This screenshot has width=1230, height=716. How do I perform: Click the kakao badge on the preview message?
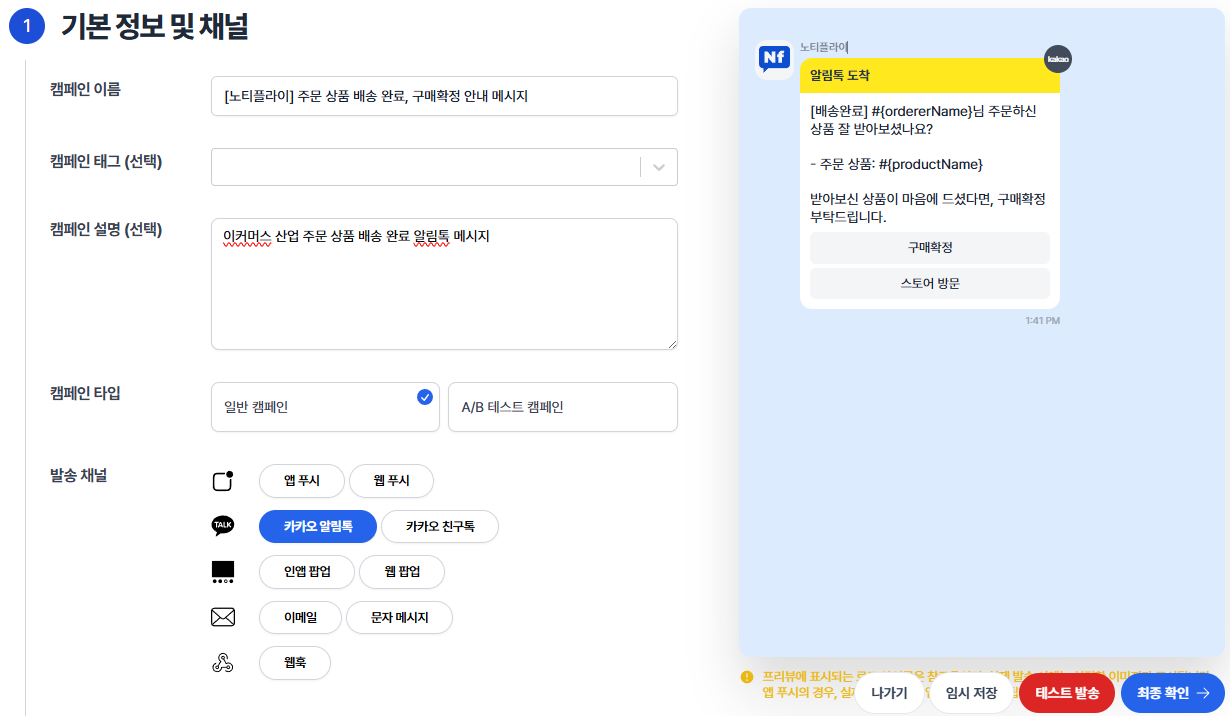[x=1057, y=59]
